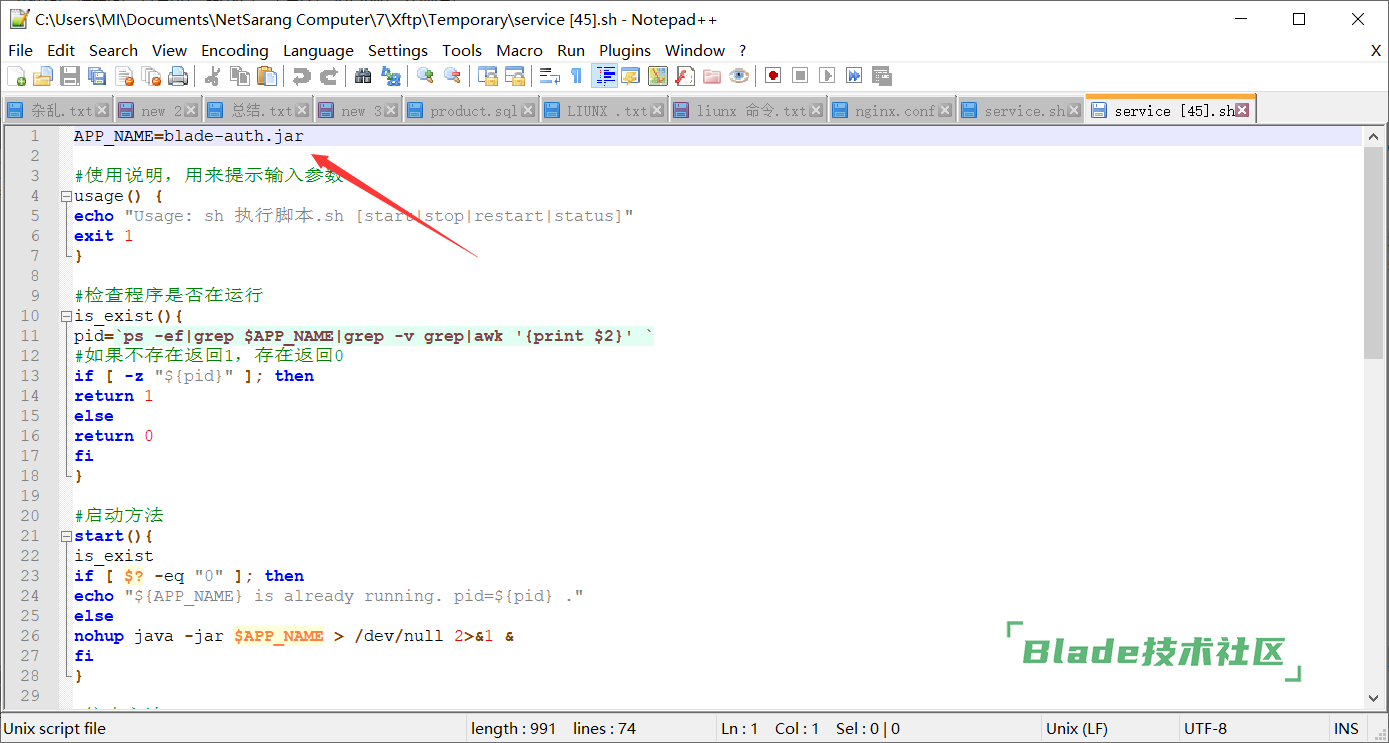Viewport: 1389px width, 743px height.
Task: Click the scrollbar up arrow
Action: click(x=1373, y=135)
